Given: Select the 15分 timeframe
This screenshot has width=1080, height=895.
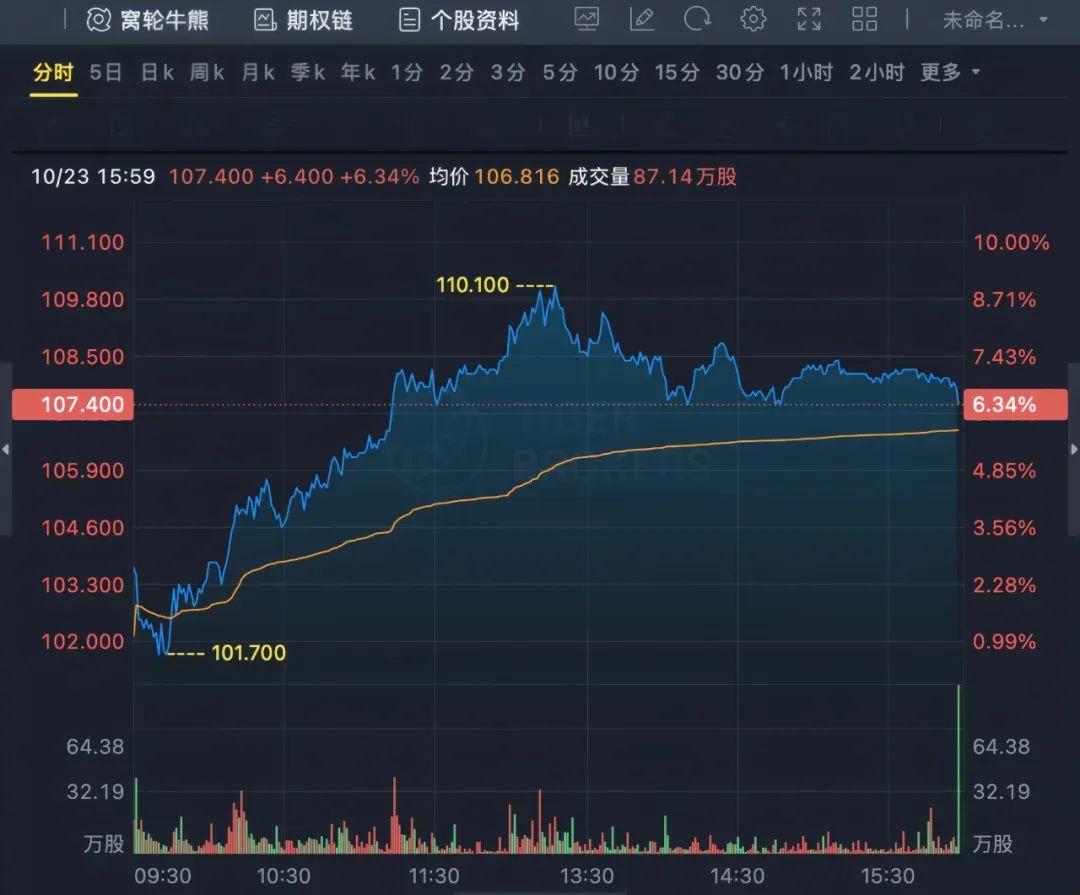Looking at the screenshot, I should (677, 72).
